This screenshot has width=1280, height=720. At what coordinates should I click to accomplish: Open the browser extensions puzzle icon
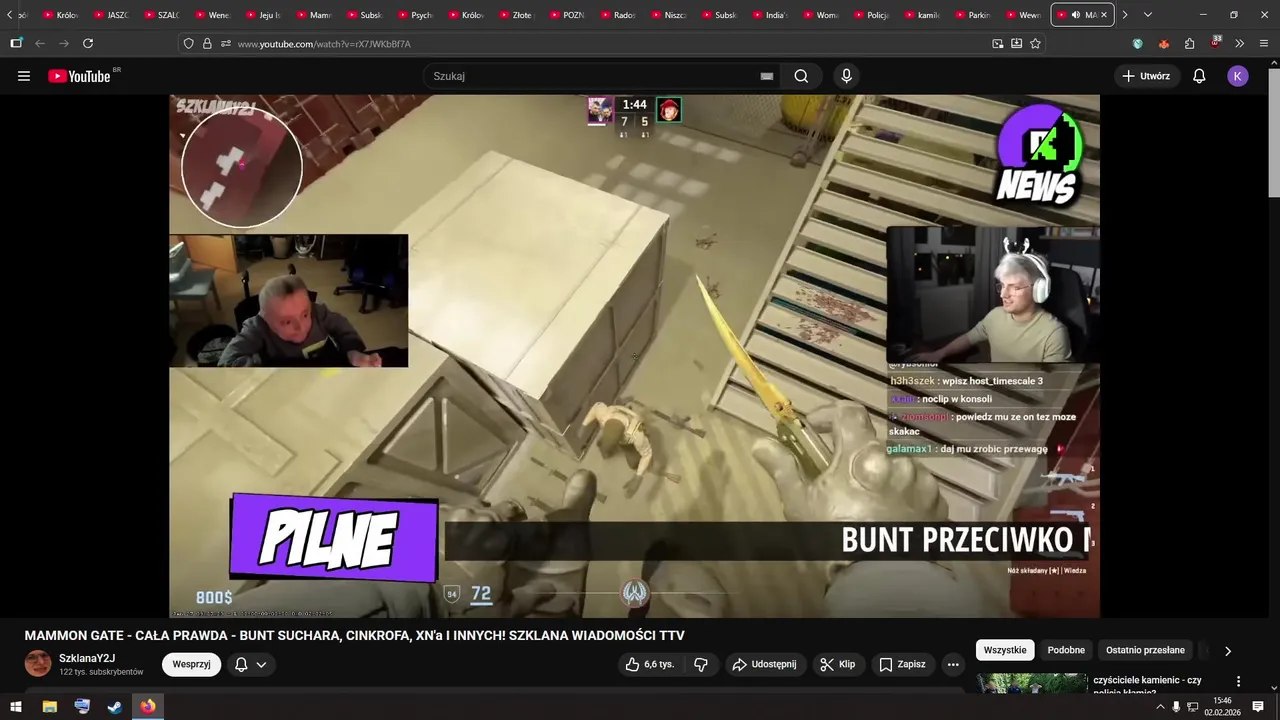tap(1189, 44)
